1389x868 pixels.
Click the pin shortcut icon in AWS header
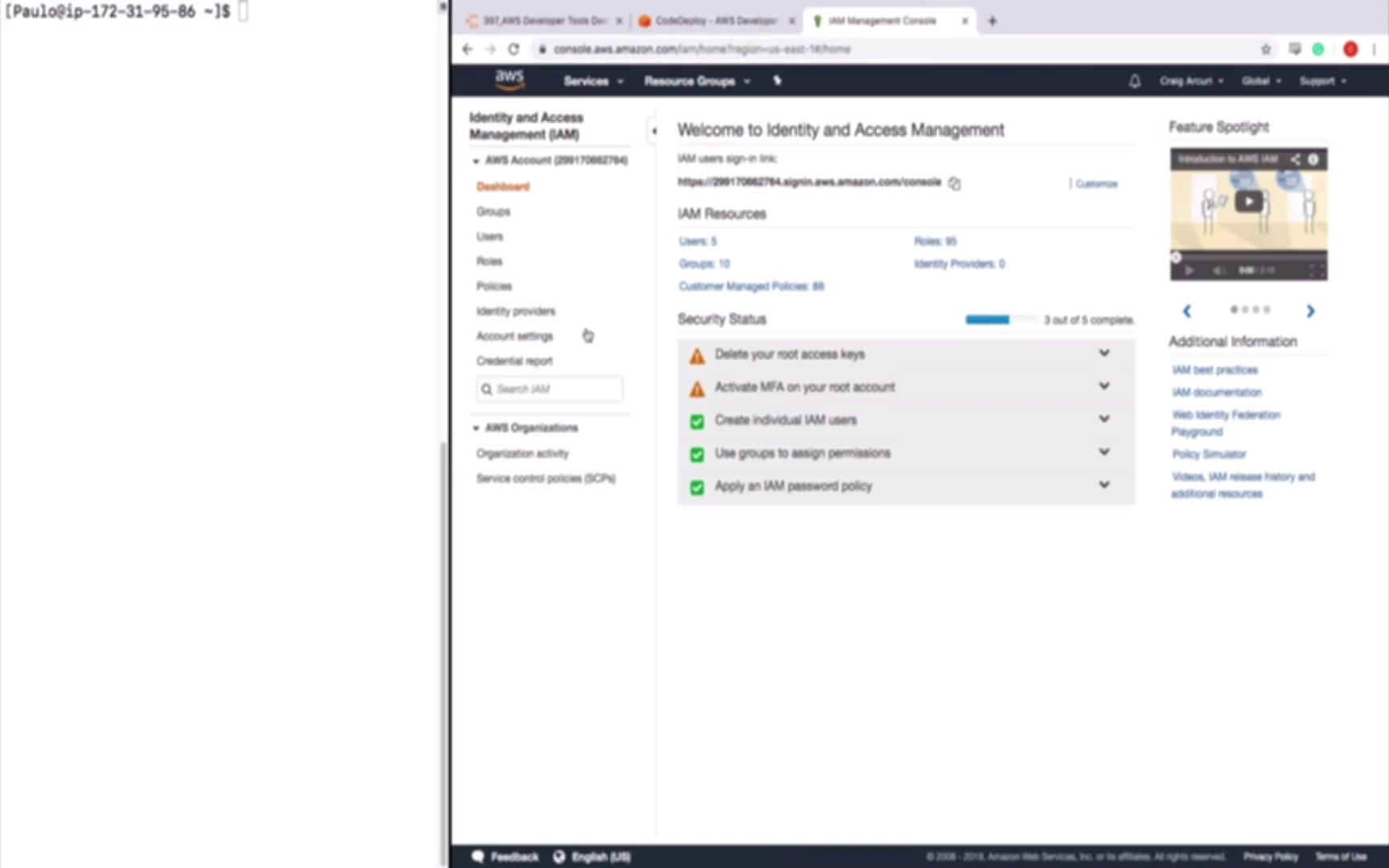click(777, 80)
